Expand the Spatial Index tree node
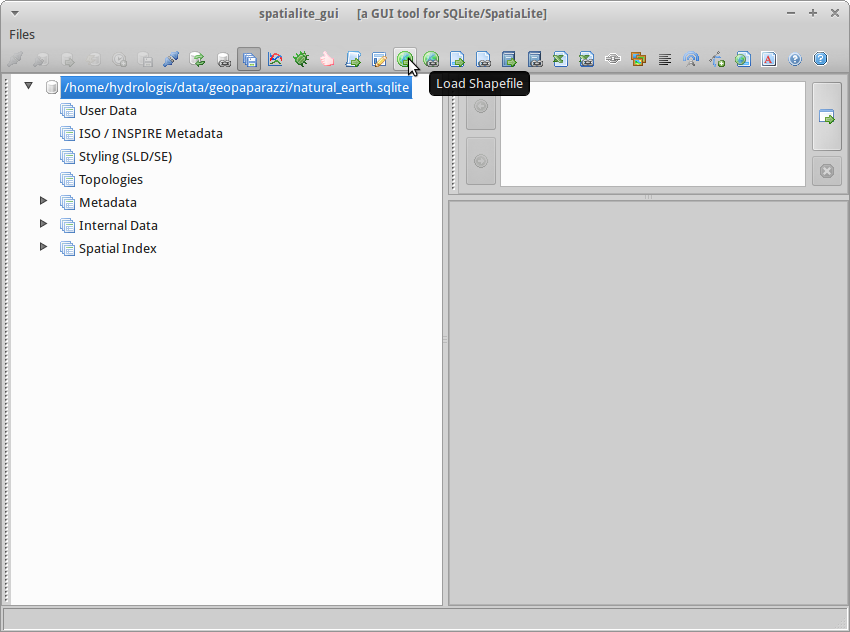The height and width of the screenshot is (632, 850). coord(43,247)
